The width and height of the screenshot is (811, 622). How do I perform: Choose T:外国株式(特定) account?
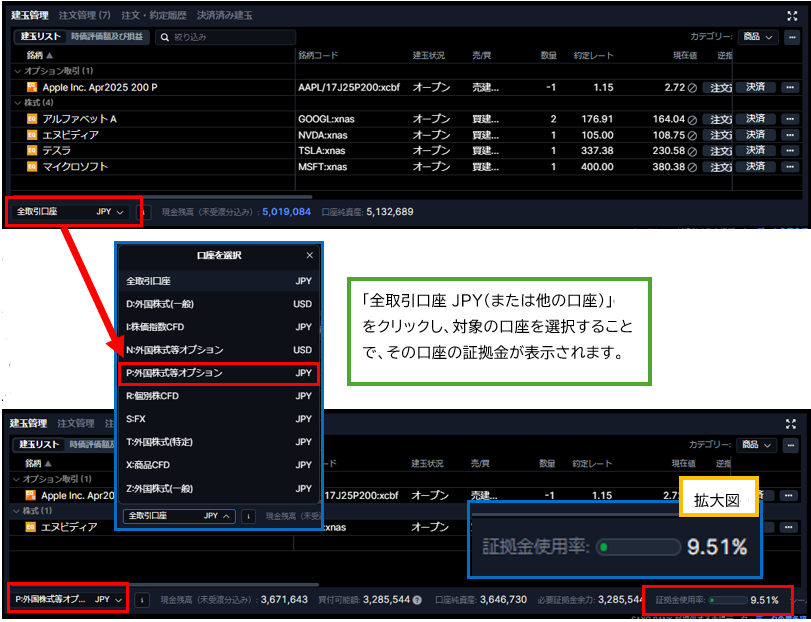[219, 442]
